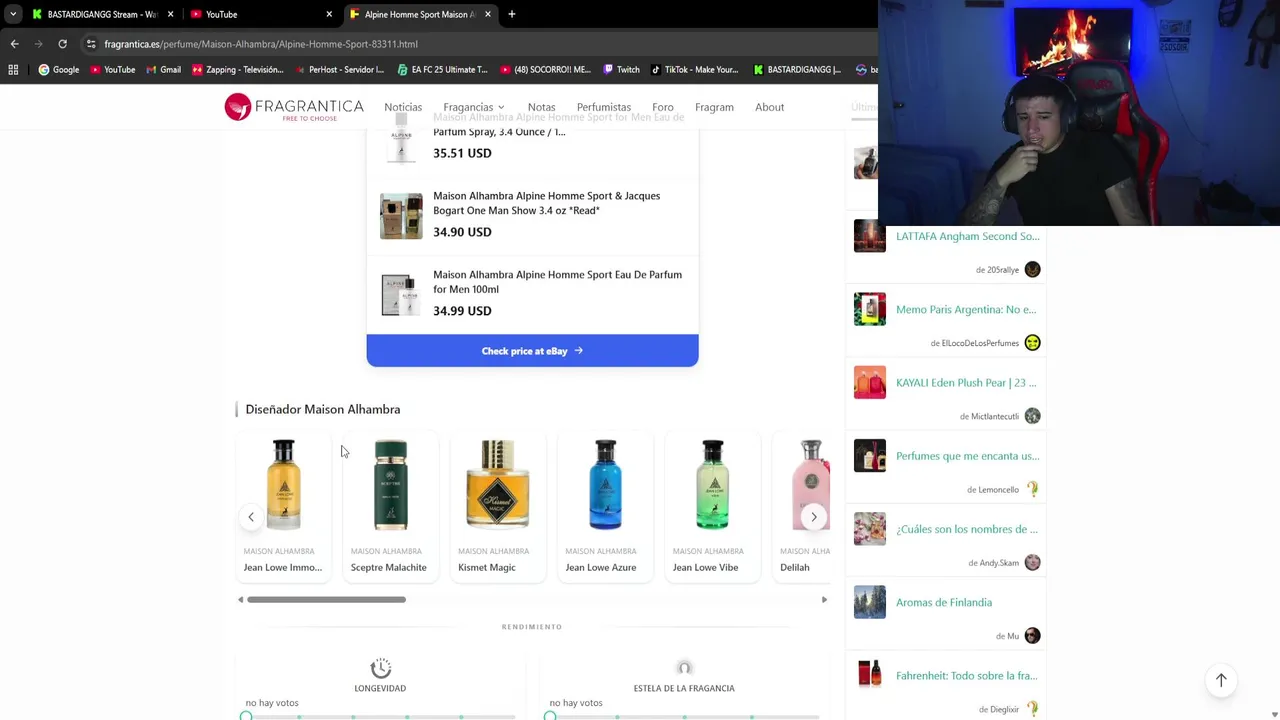The image size is (1280, 720).
Task: Go to Perfumistas section
Action: (x=604, y=107)
